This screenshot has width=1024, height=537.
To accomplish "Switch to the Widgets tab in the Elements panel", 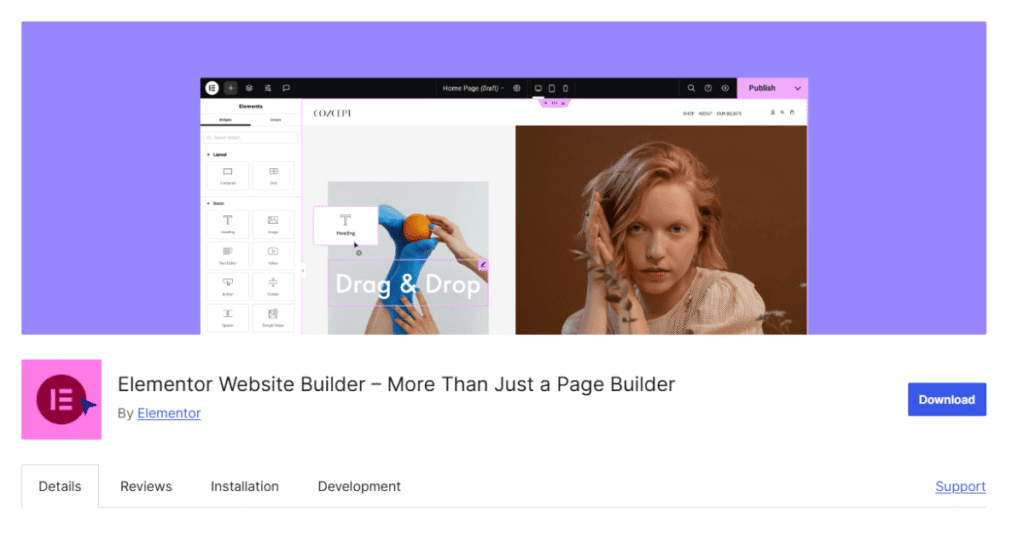I will pyautogui.click(x=225, y=120).
